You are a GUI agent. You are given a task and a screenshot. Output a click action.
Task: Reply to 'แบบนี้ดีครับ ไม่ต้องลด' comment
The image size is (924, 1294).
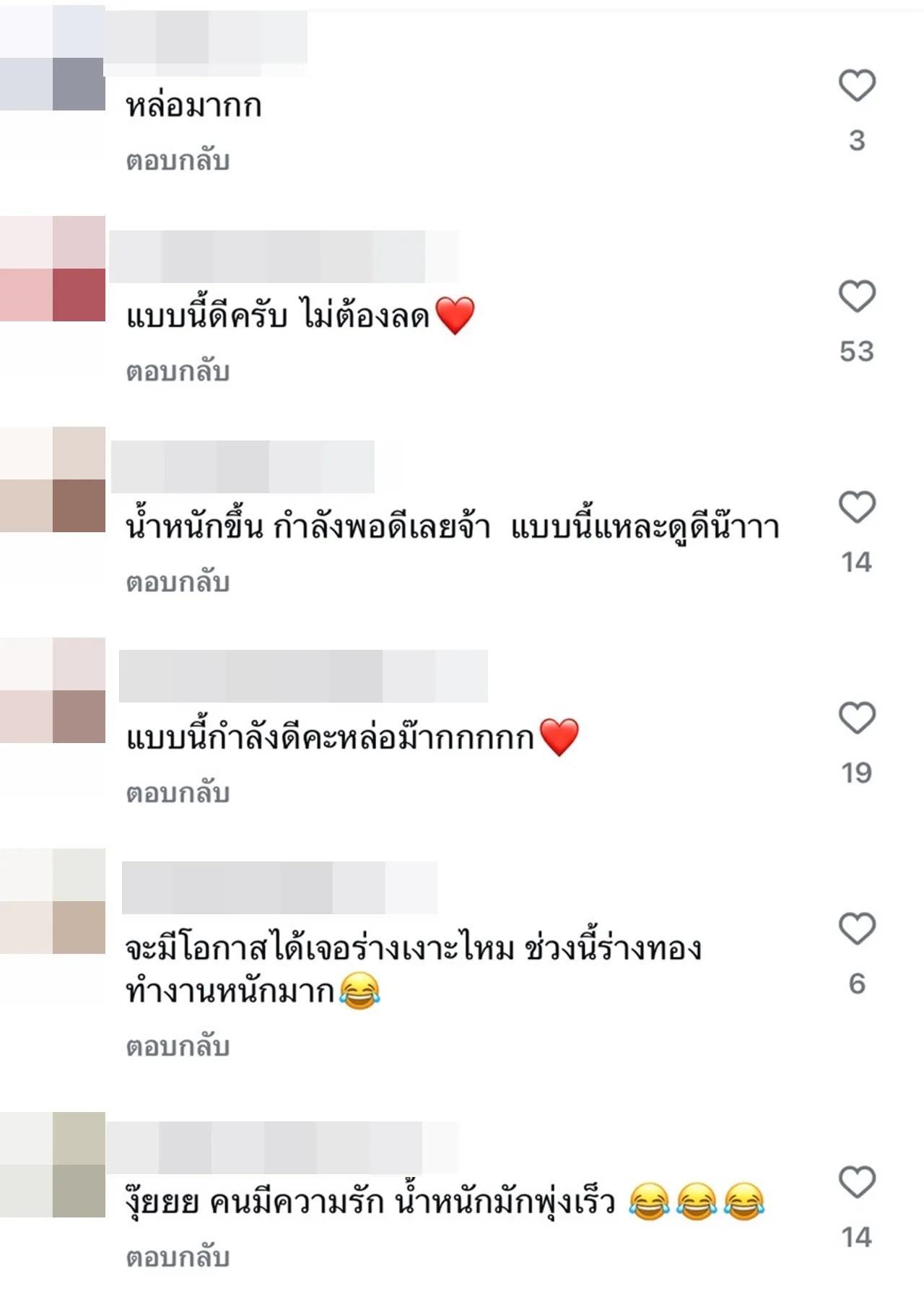(x=178, y=371)
